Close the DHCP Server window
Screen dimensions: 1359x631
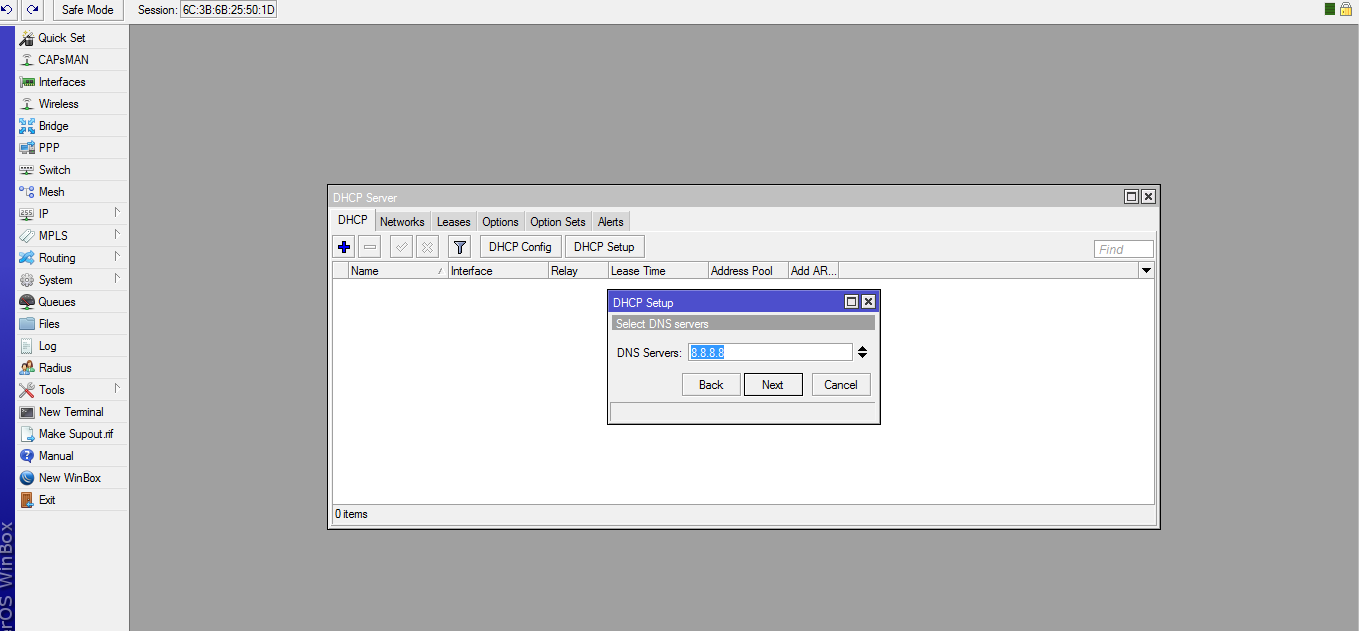click(1148, 197)
